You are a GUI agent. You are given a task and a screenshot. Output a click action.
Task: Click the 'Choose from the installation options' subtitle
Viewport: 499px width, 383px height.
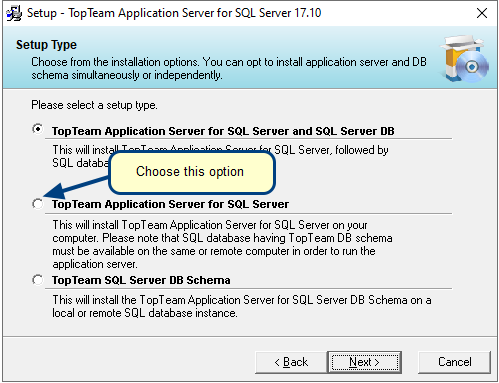click(x=229, y=68)
